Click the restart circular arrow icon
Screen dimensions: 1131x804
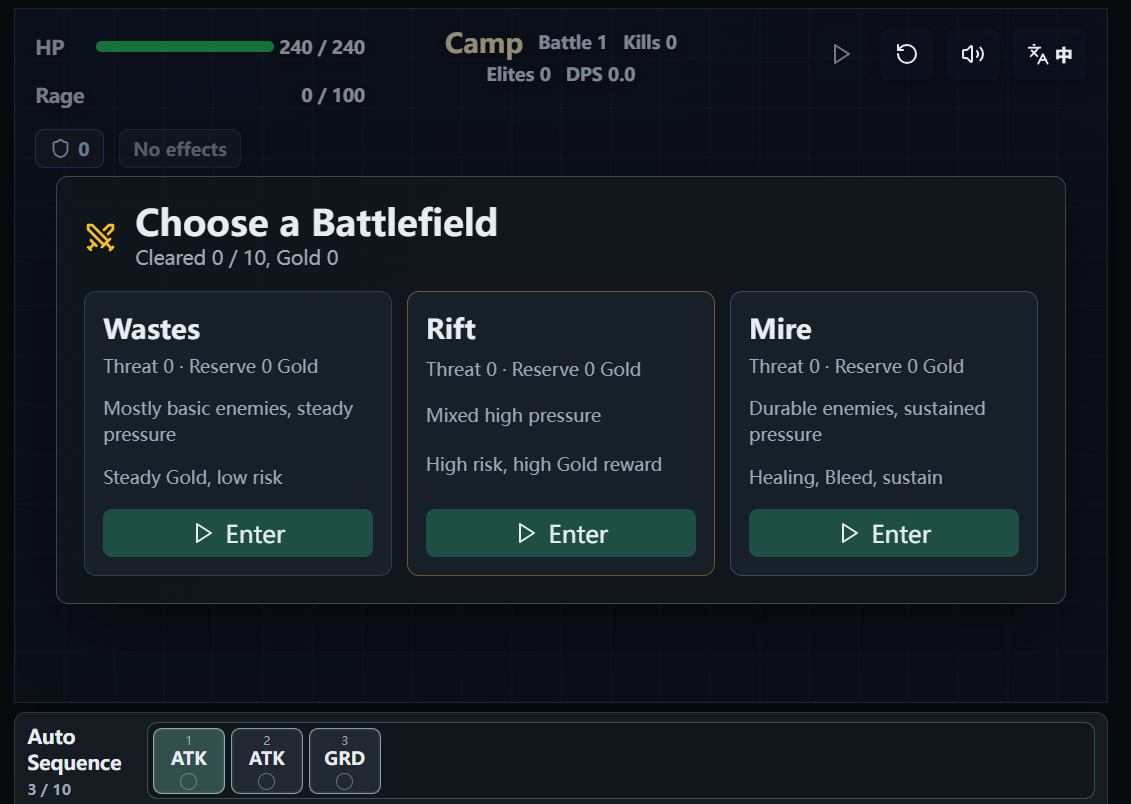pos(907,54)
